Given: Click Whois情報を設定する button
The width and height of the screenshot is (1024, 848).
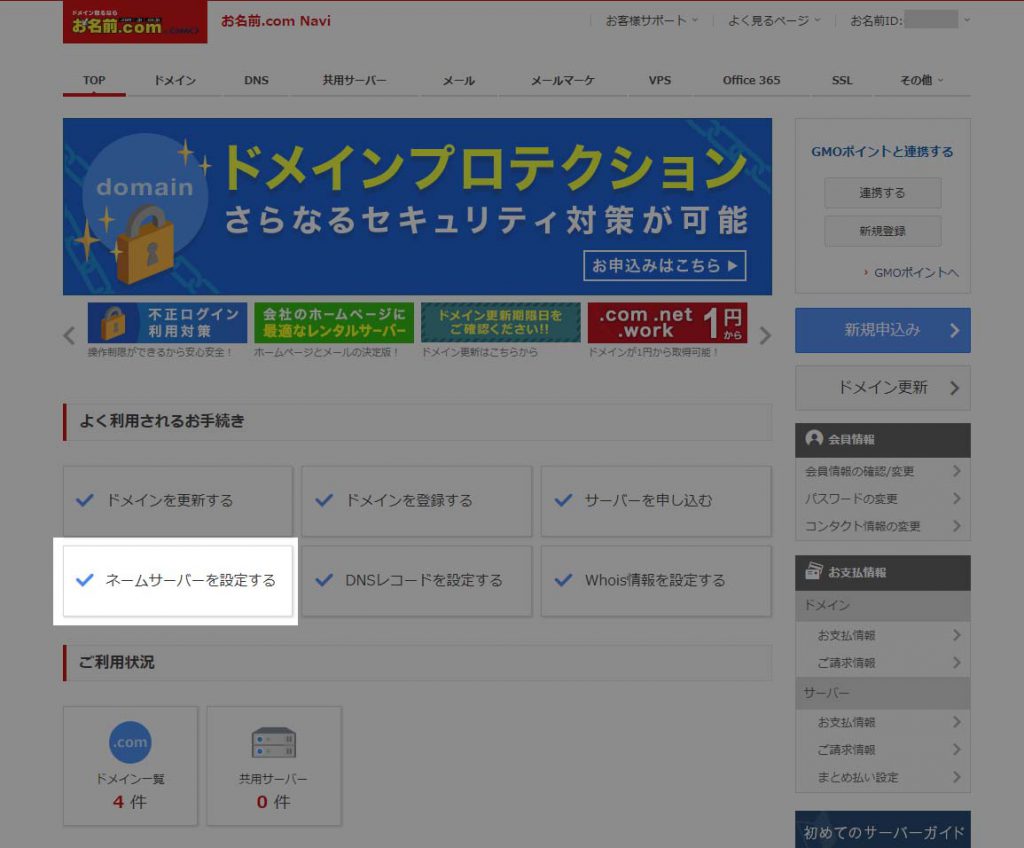Looking at the screenshot, I should point(656,580).
